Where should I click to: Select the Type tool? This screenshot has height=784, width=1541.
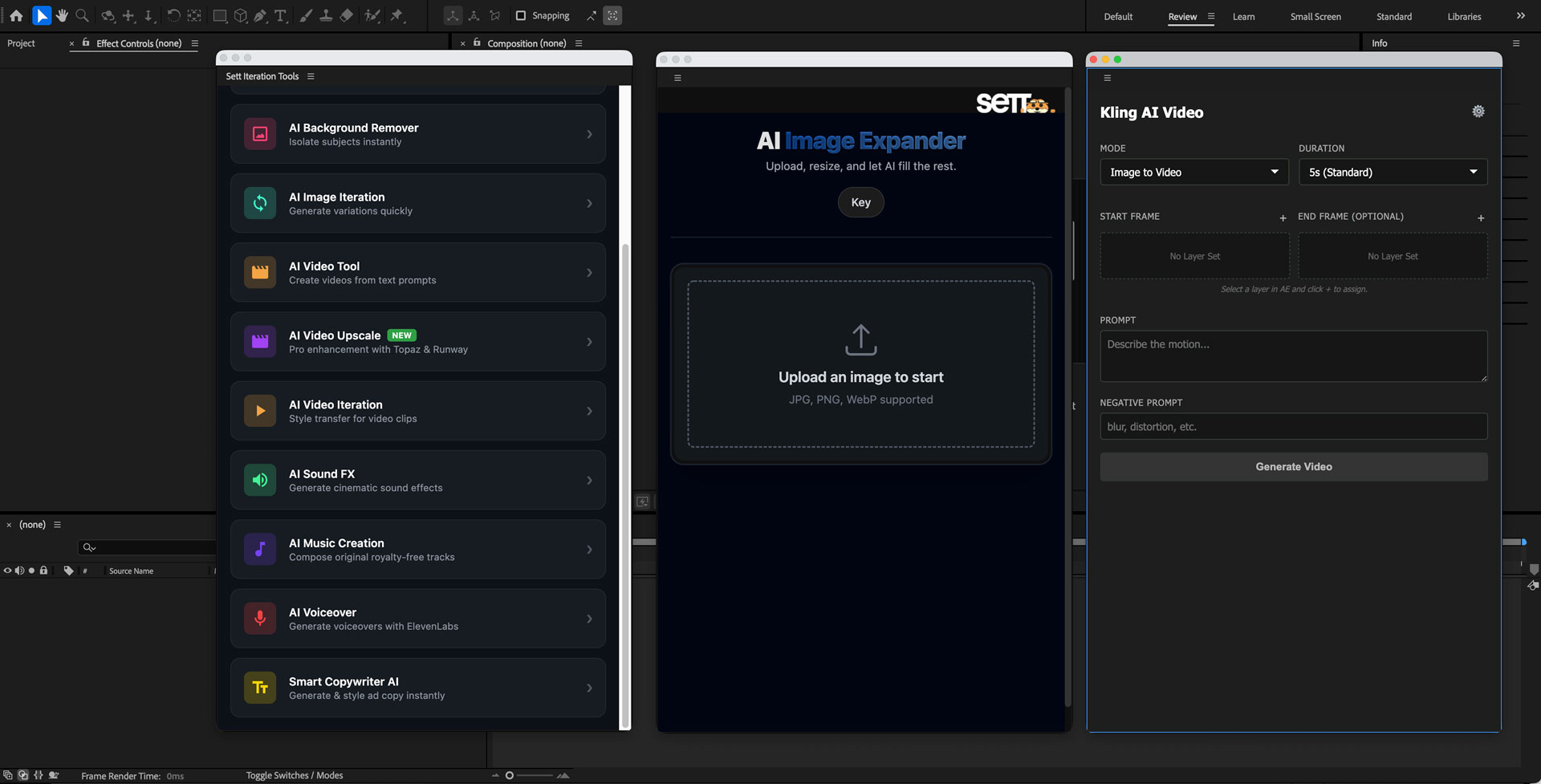point(281,15)
